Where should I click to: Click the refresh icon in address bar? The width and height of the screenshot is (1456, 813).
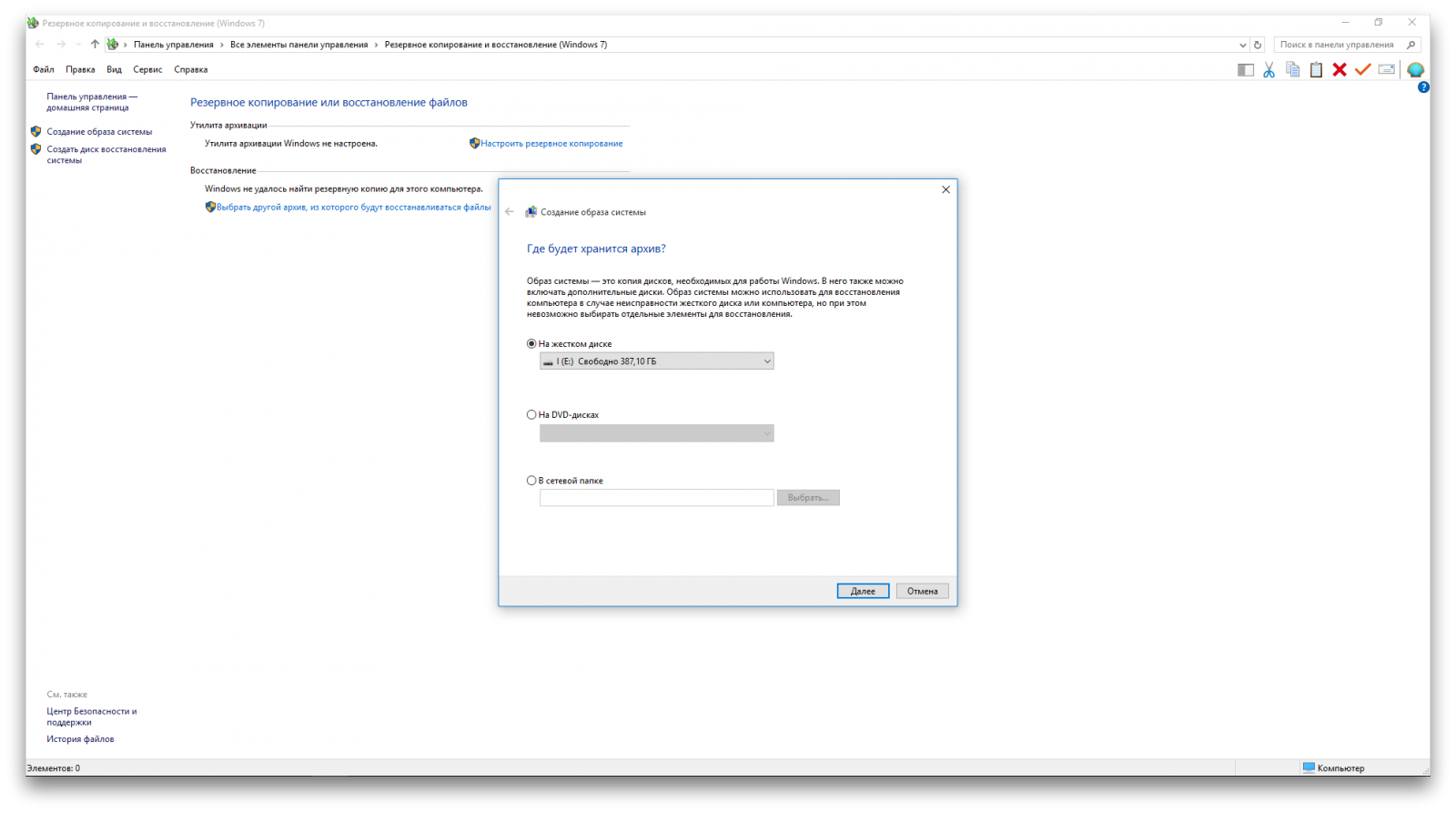point(1258,45)
